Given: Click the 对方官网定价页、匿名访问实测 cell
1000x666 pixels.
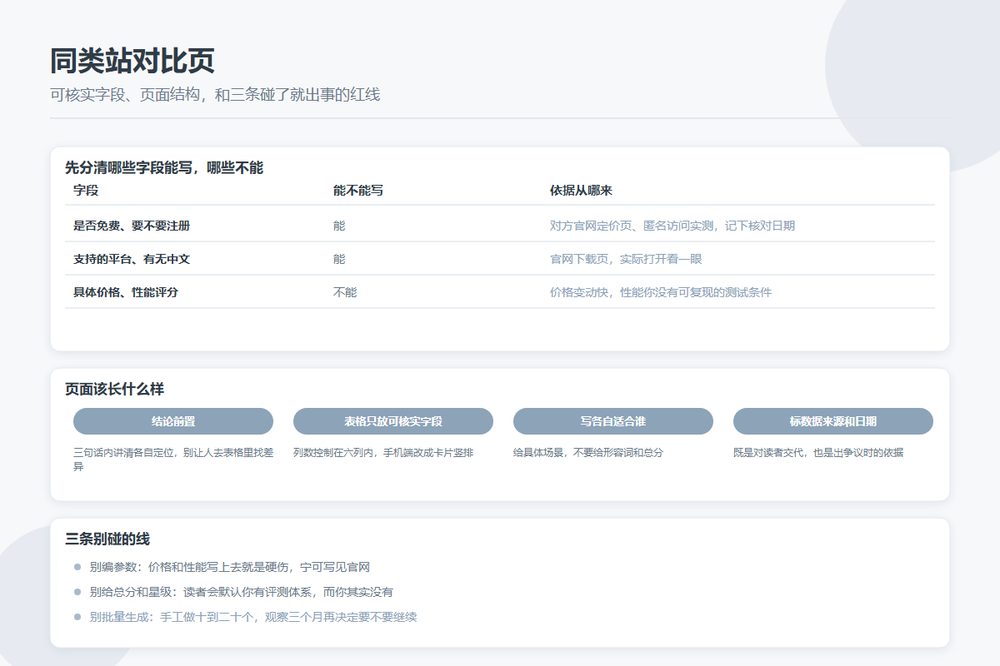Looking at the screenshot, I should pyautogui.click(x=672, y=225).
